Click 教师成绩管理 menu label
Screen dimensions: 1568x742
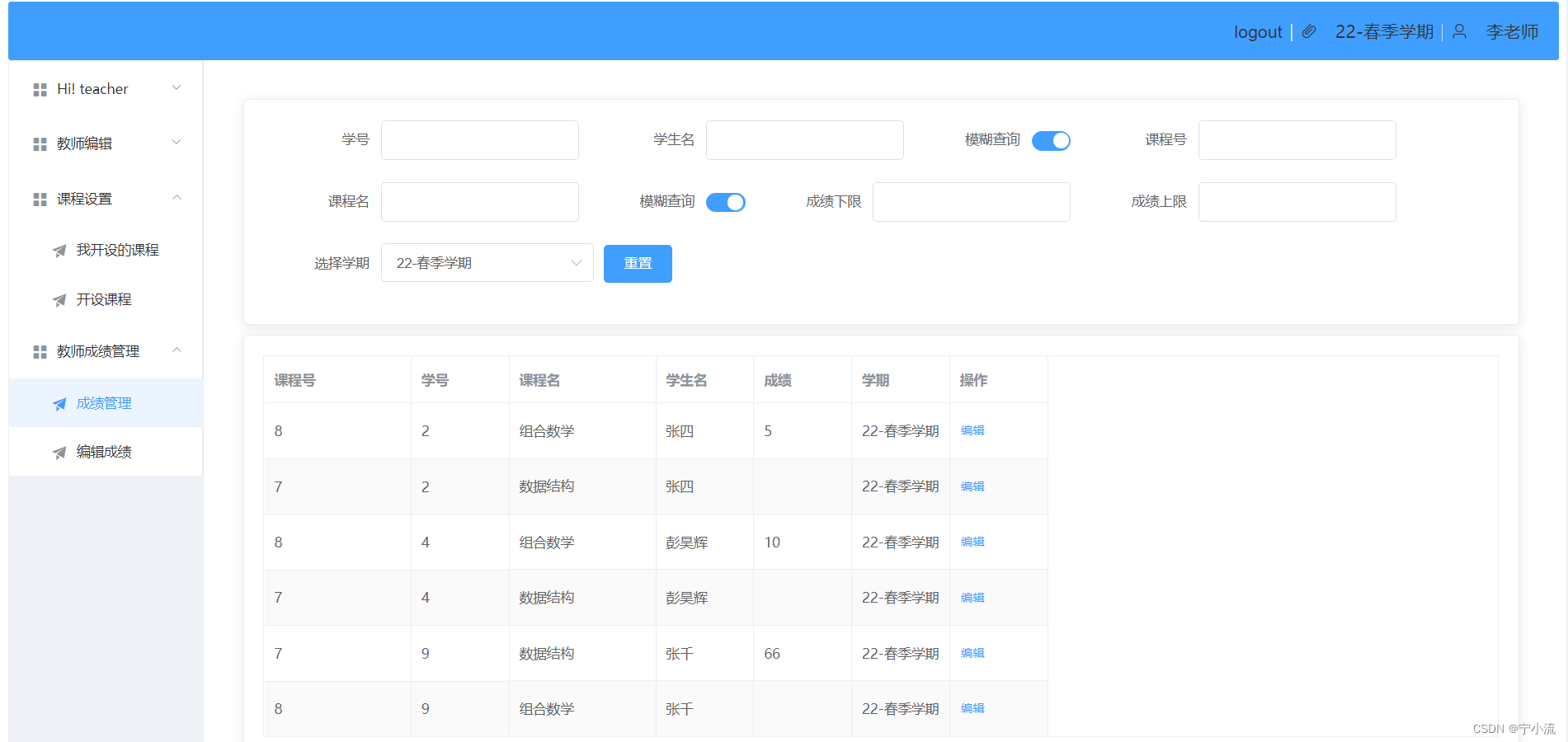pyautogui.click(x=98, y=351)
